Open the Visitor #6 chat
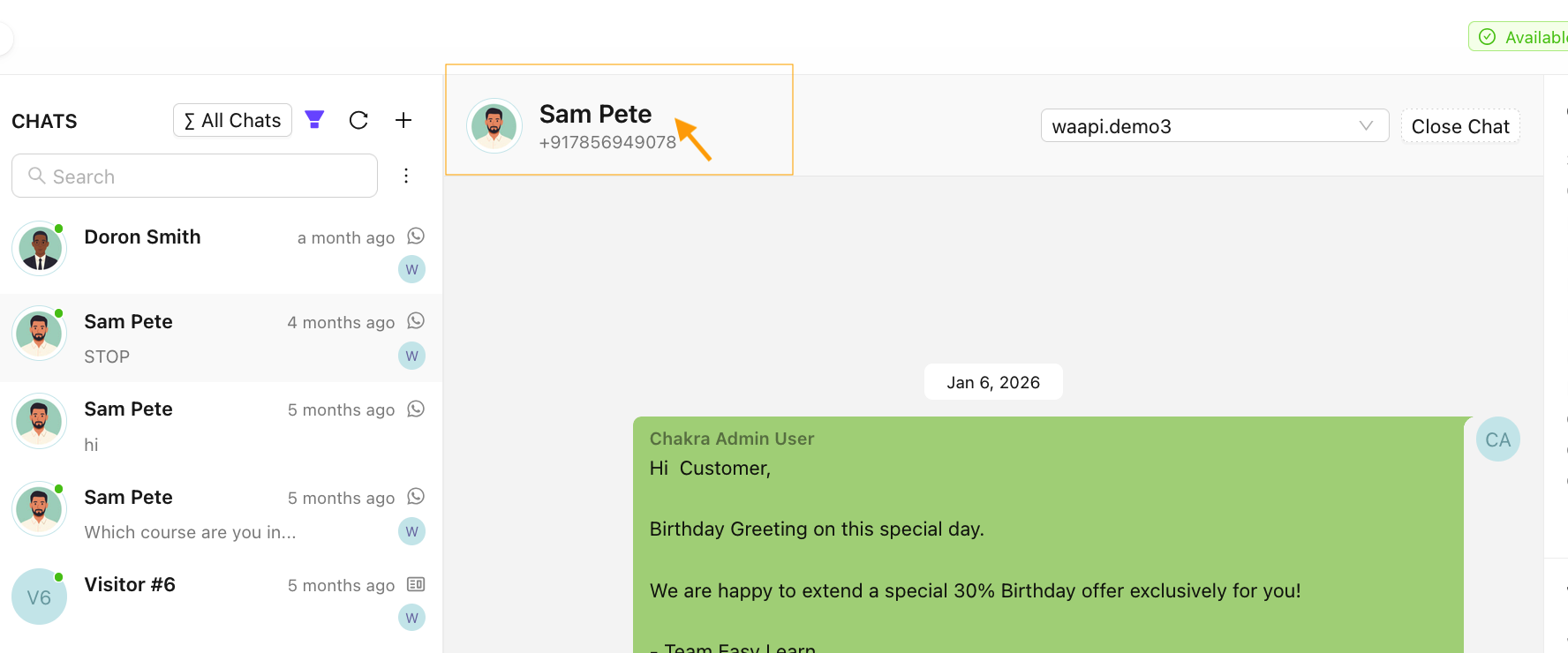 coord(221,600)
